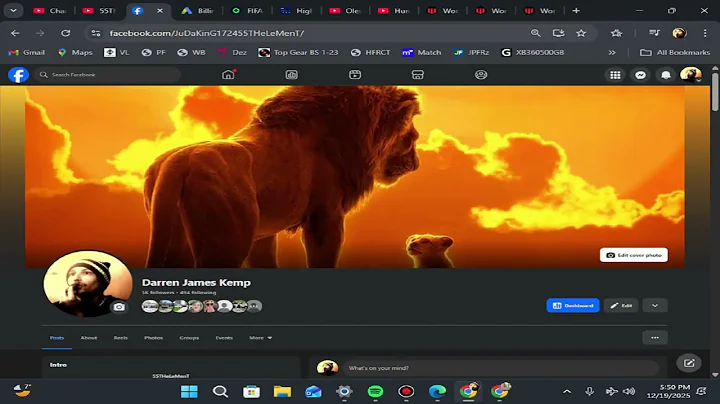Click the Search Facebook field
The width and height of the screenshot is (720, 404).
(107, 74)
